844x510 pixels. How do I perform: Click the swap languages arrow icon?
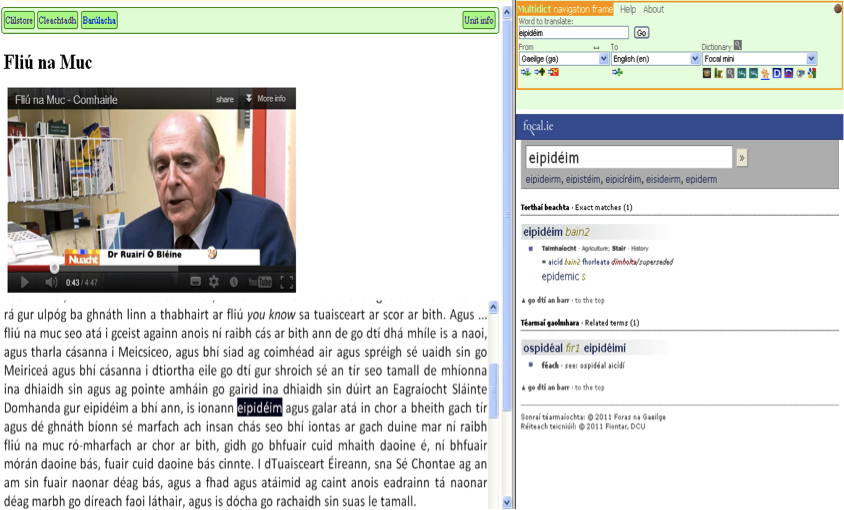point(597,47)
